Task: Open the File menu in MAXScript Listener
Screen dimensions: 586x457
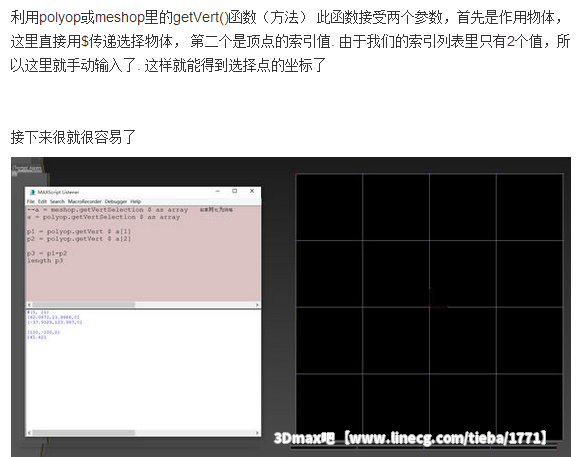Action: 31,201
